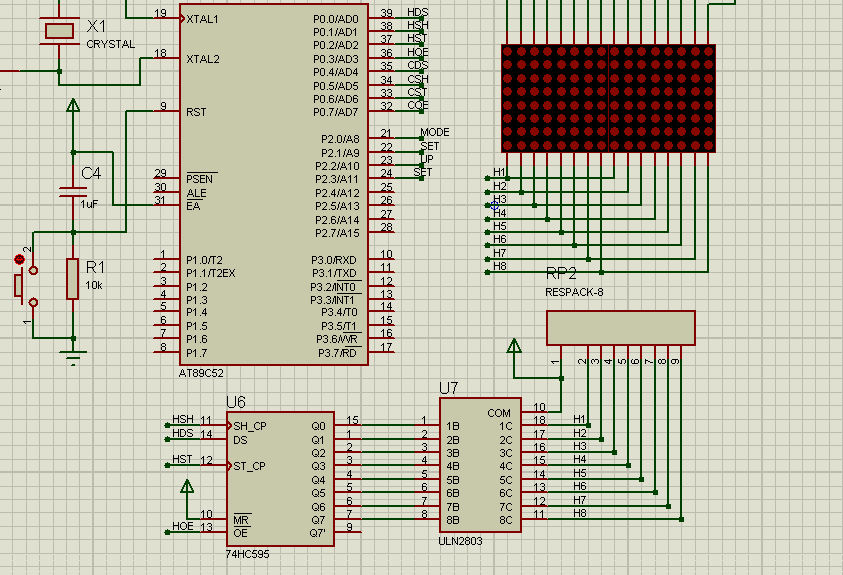The width and height of the screenshot is (843, 575).
Task: Click the X1 reference label
Action: 96,26
